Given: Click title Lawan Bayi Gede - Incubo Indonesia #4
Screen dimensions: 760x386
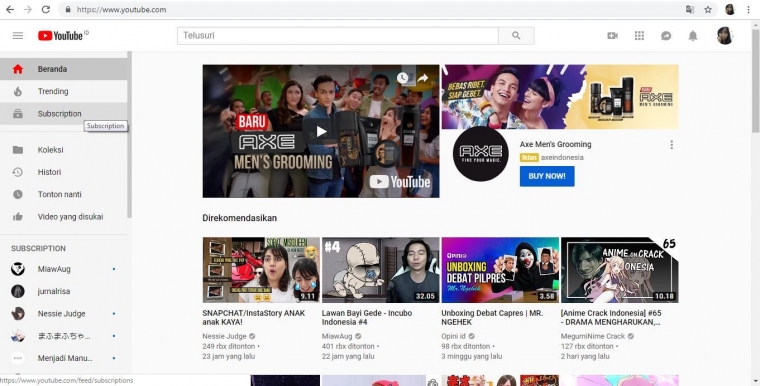Looking at the screenshot, I should pos(367,318).
